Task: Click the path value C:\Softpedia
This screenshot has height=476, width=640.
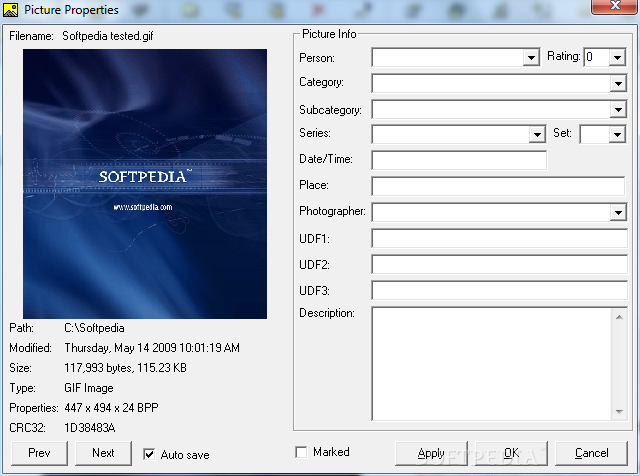Action: [x=94, y=328]
